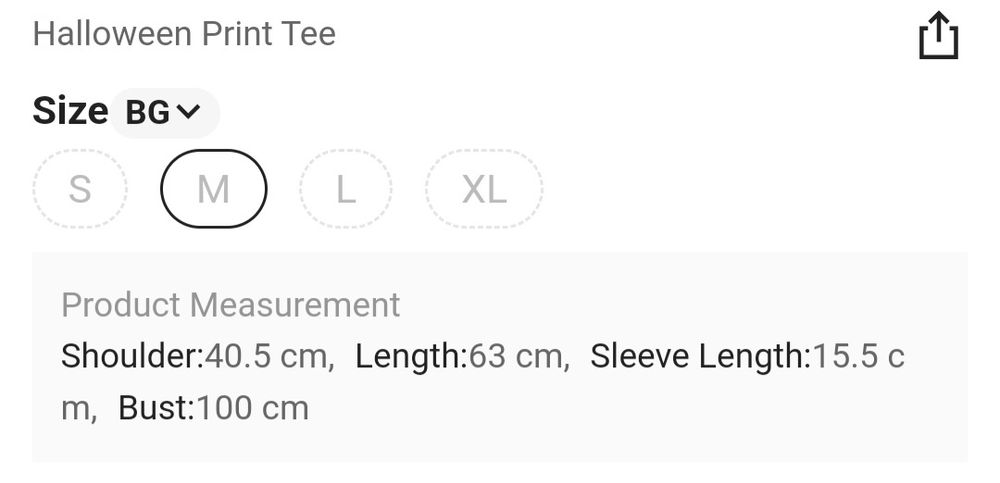Click the Length measurement label
Screen dimensions: 1000x483
[x=411, y=356]
